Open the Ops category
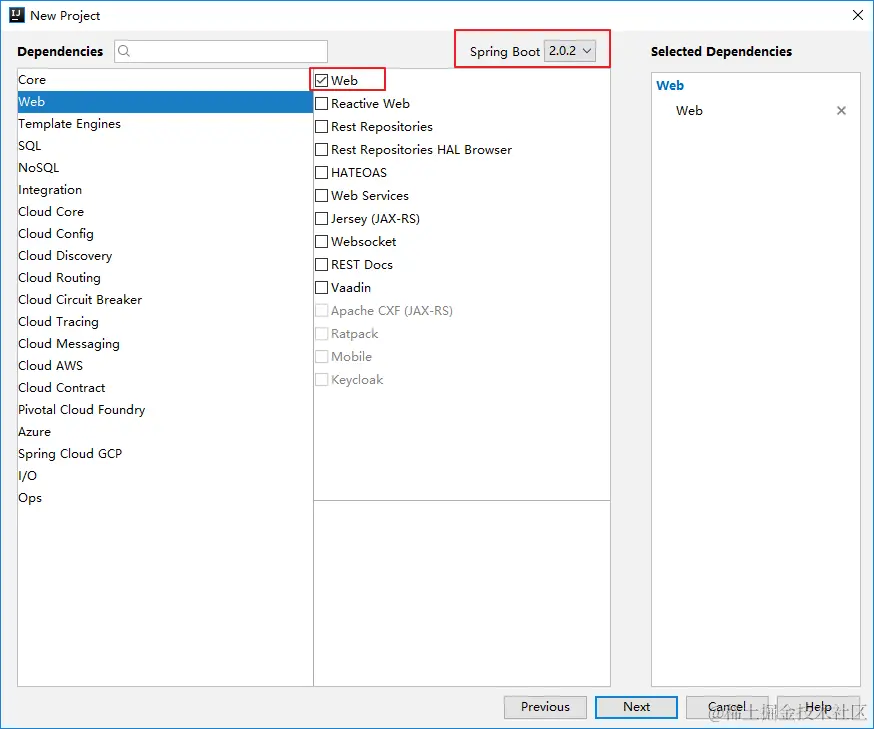The width and height of the screenshot is (874, 729). point(165,498)
